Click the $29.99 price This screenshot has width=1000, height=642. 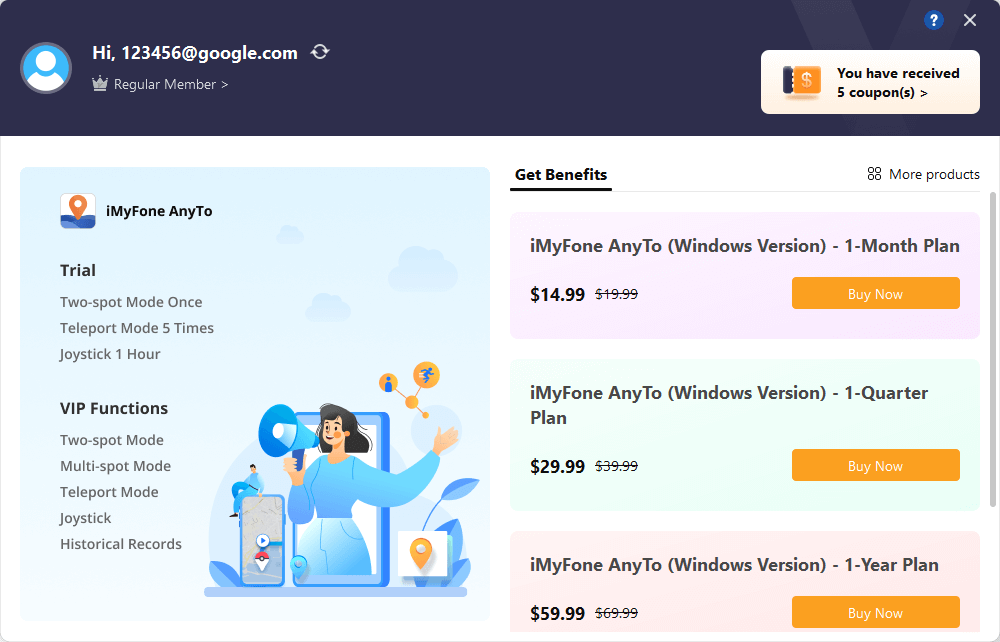point(557,467)
